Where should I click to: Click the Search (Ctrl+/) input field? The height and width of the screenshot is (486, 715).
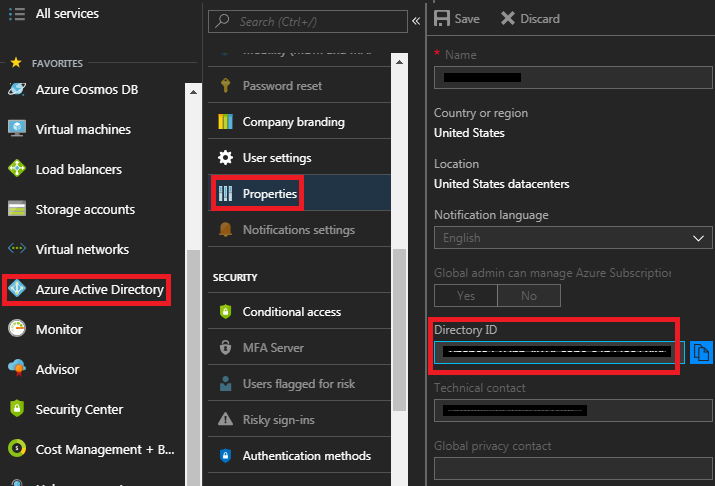308,21
